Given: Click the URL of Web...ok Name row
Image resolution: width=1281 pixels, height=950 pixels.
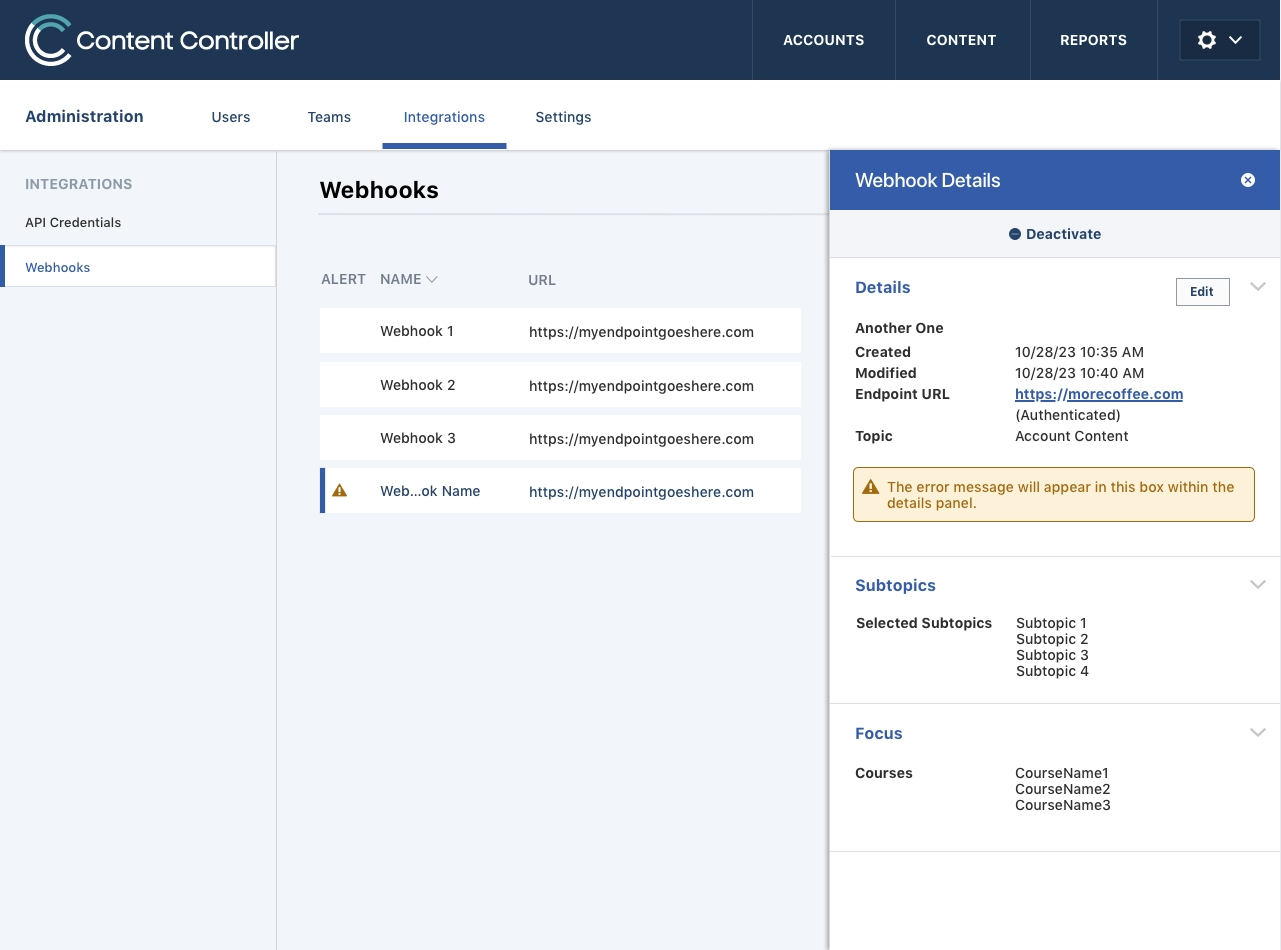Looking at the screenshot, I should tap(641, 492).
